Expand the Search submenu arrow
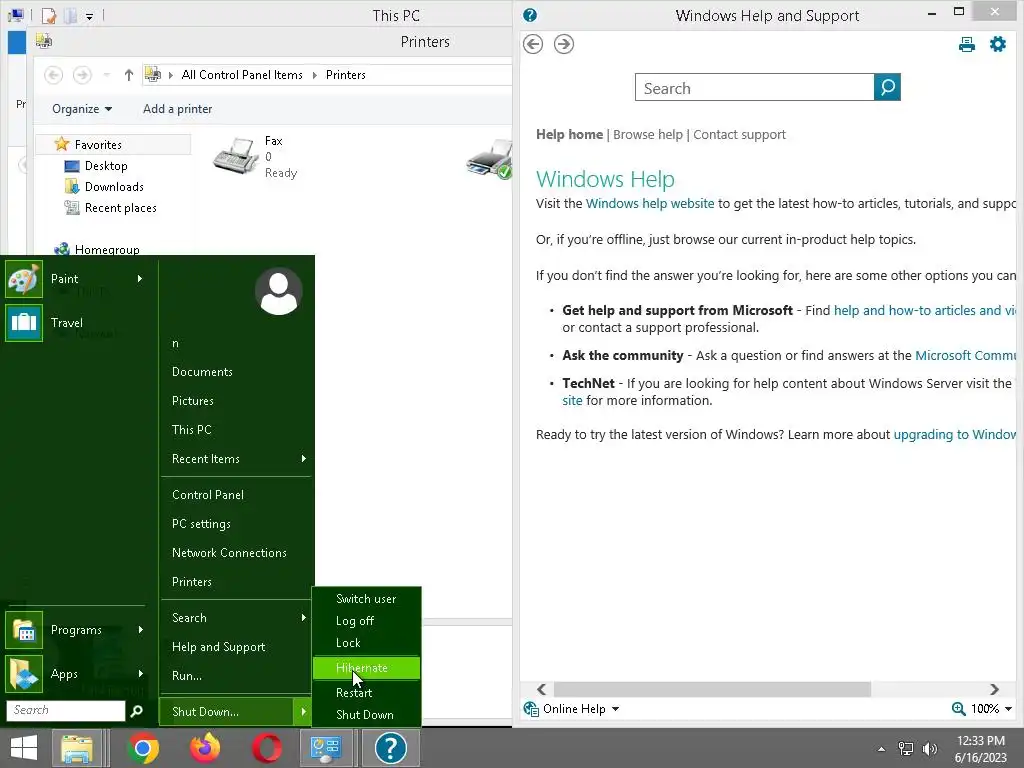The image size is (1024, 768). coord(304,618)
